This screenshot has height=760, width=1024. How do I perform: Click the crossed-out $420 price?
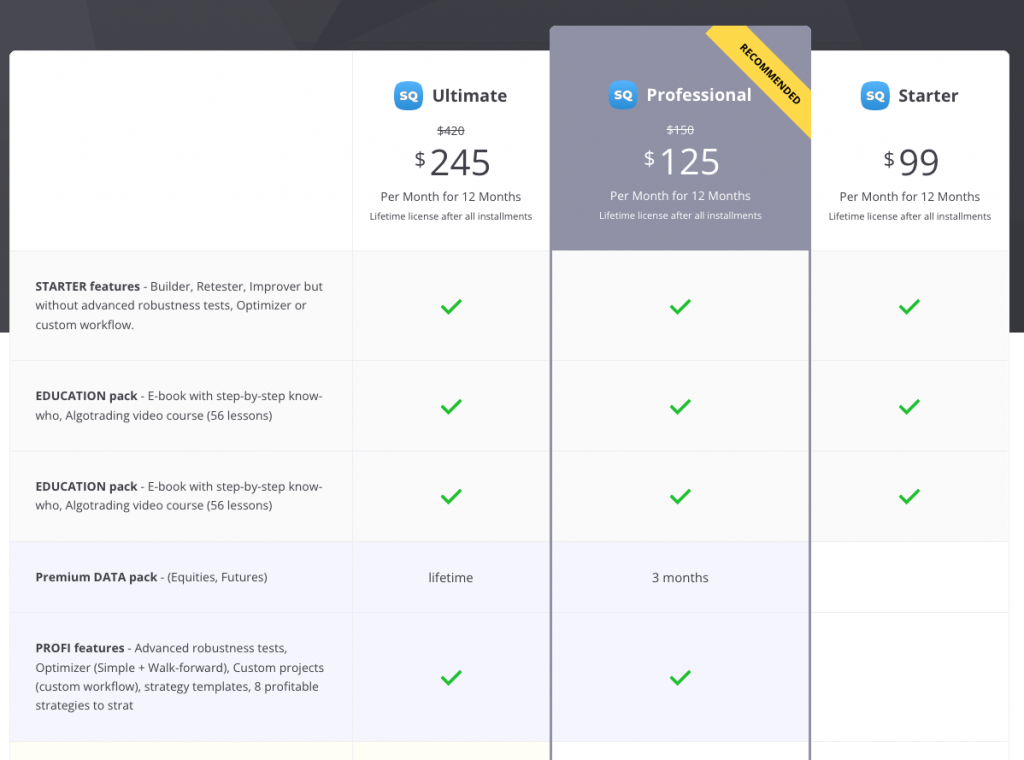(451, 131)
